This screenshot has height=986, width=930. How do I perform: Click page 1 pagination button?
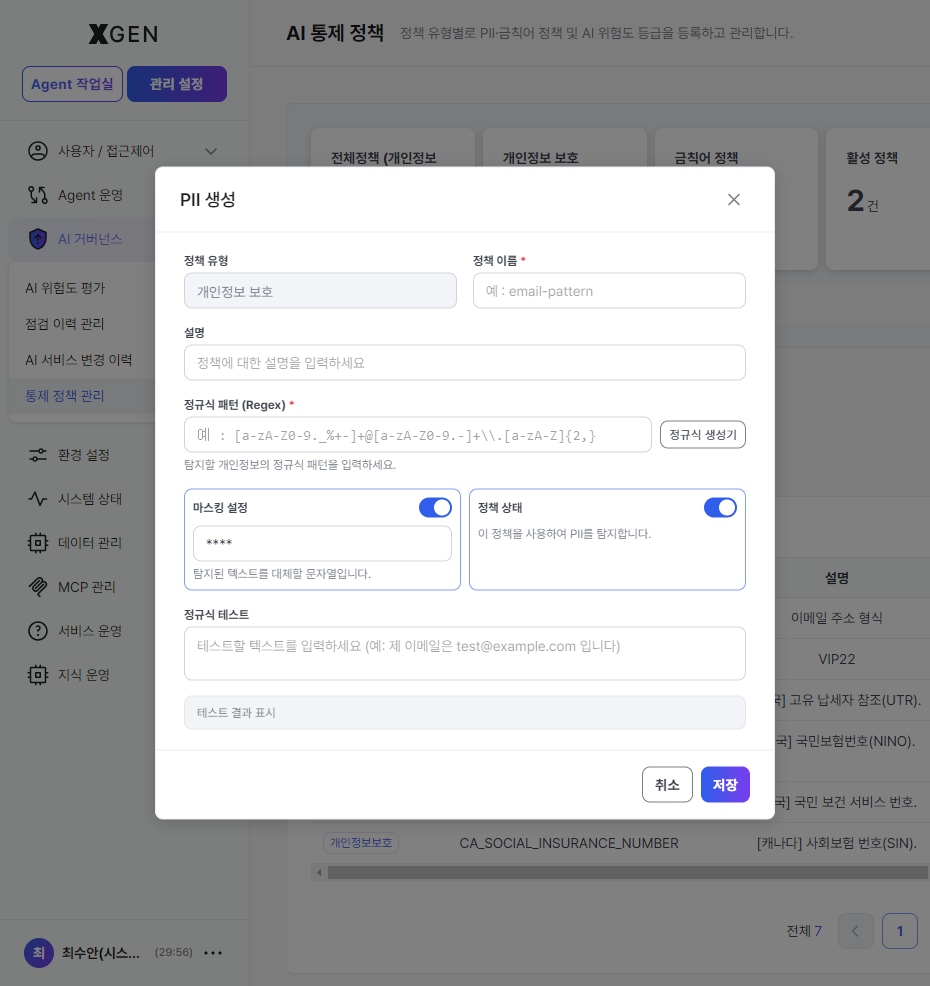coord(899,931)
